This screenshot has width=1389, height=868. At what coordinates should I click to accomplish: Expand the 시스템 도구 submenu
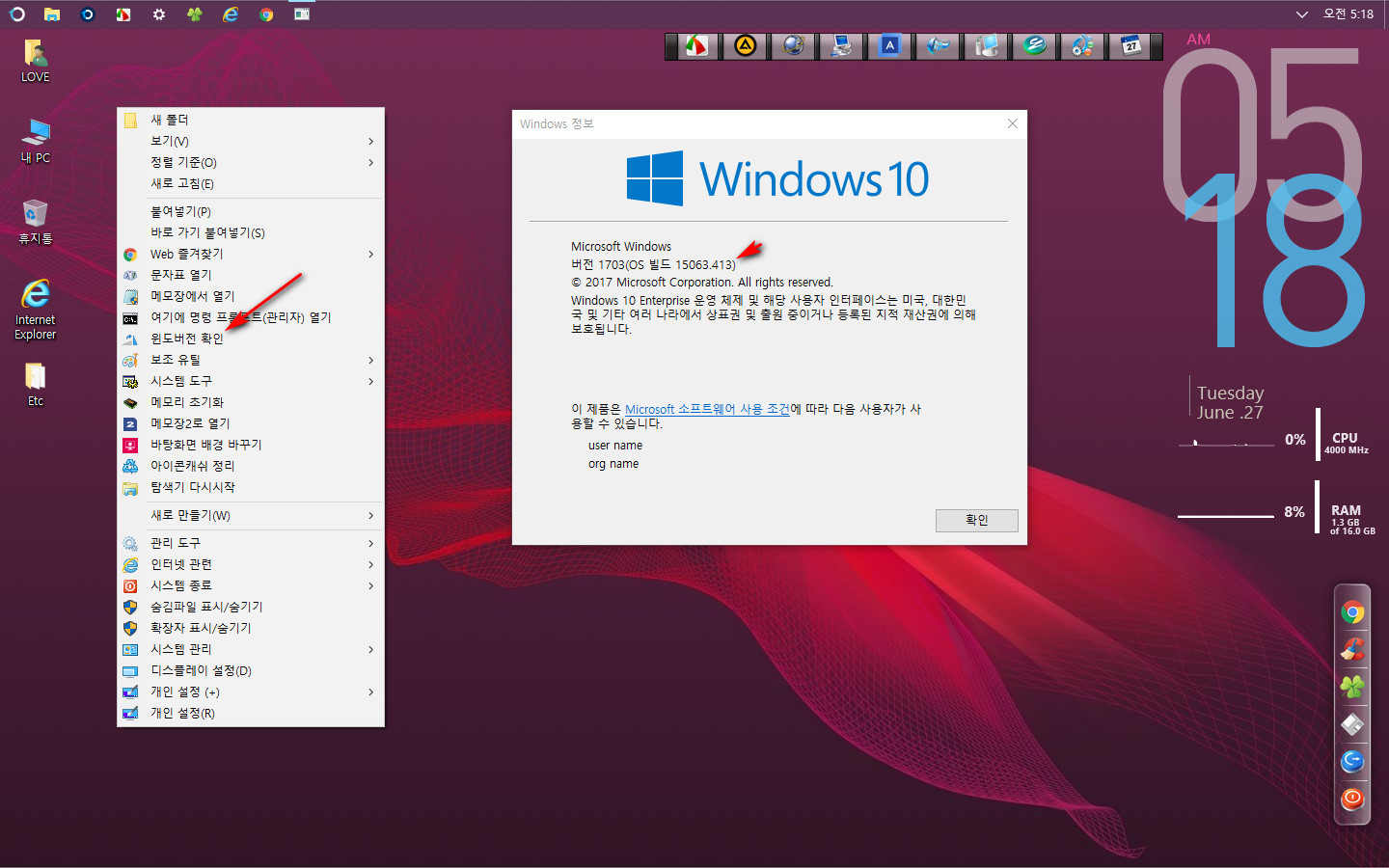[251, 381]
